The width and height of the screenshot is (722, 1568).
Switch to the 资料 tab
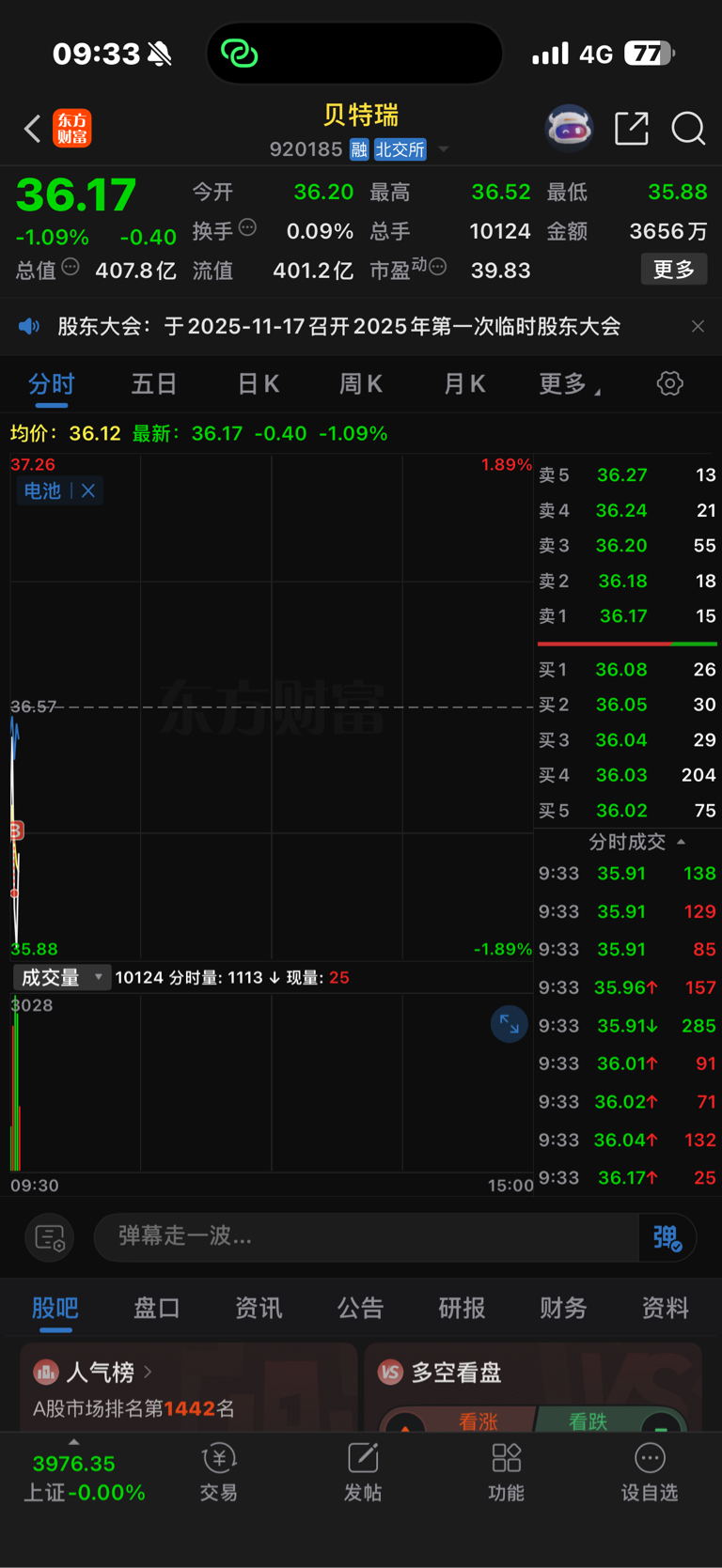[665, 1308]
